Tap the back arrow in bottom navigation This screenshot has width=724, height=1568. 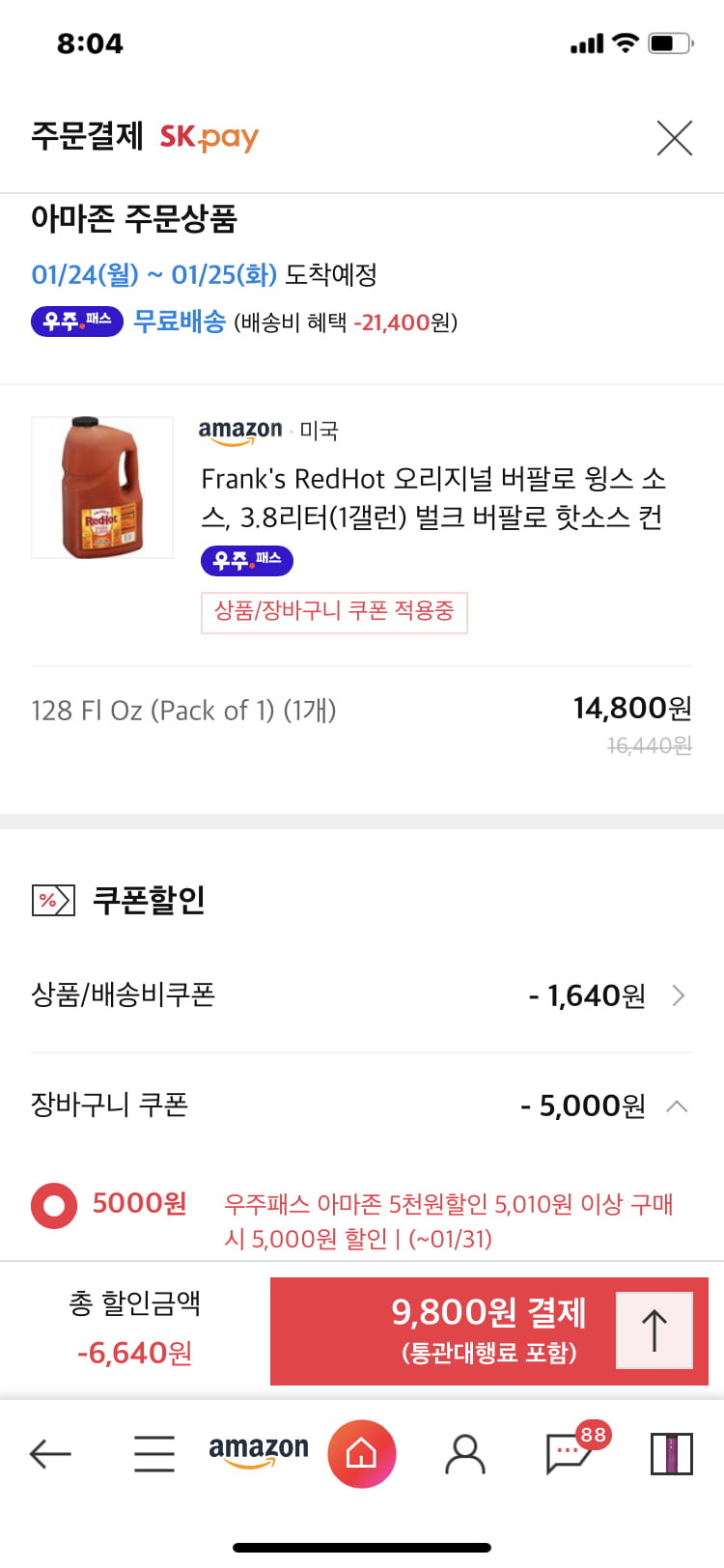[50, 1453]
